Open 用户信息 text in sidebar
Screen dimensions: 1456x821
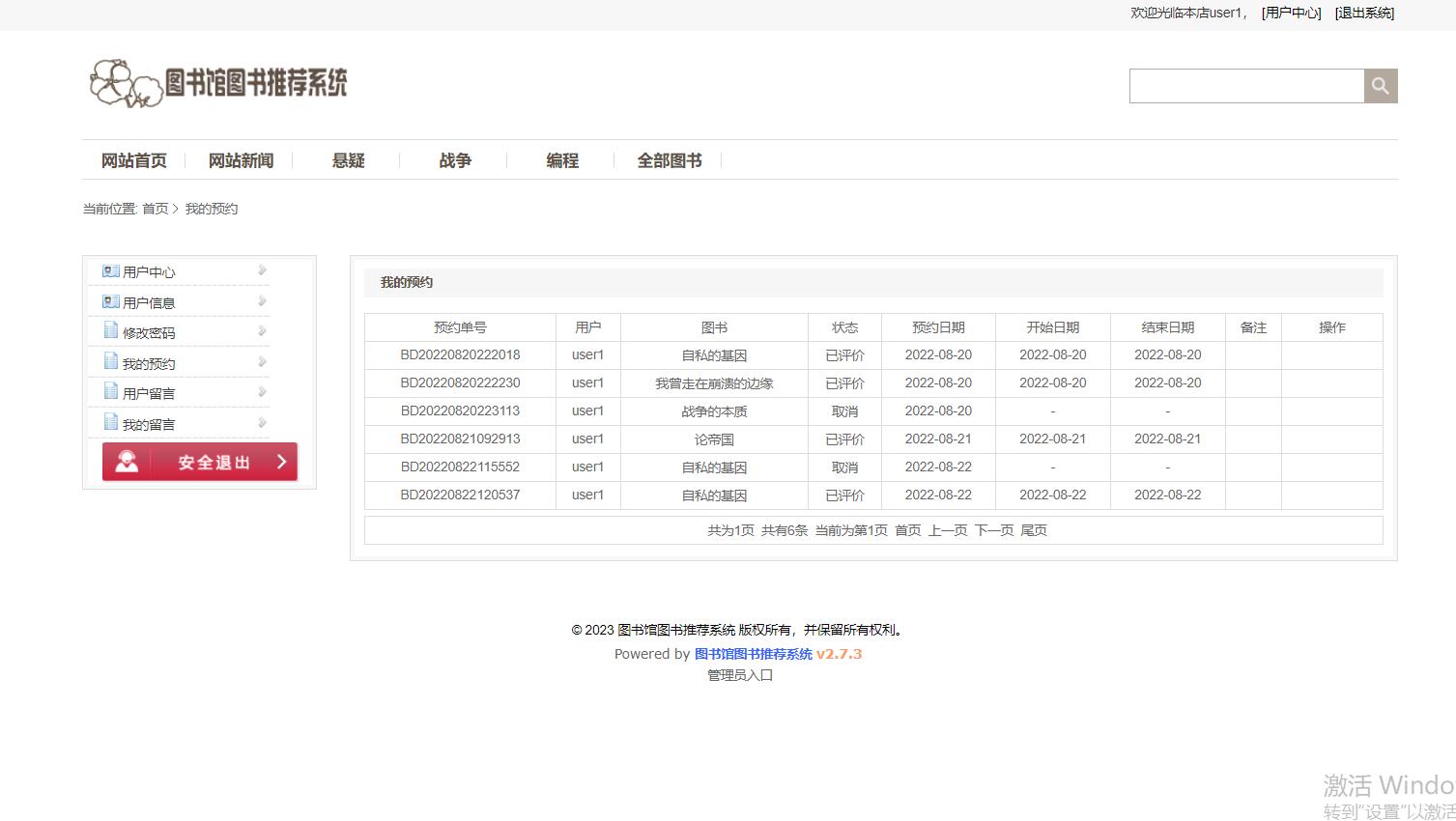click(x=149, y=303)
